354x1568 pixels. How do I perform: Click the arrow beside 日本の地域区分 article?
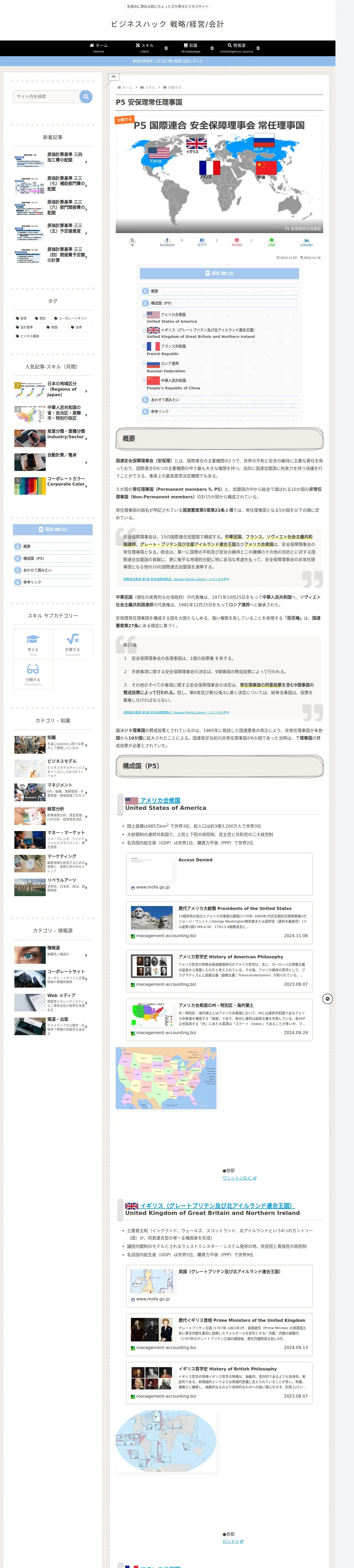click(x=86, y=391)
